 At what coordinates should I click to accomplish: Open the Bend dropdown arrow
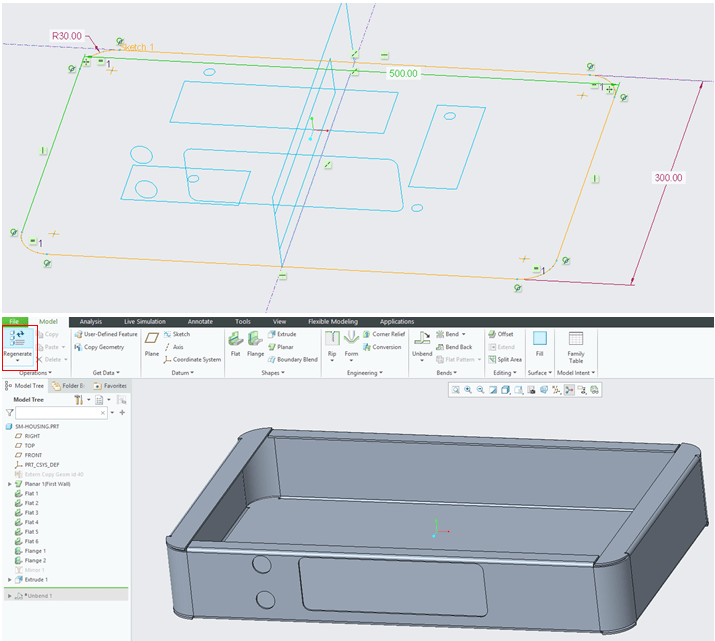[464, 334]
